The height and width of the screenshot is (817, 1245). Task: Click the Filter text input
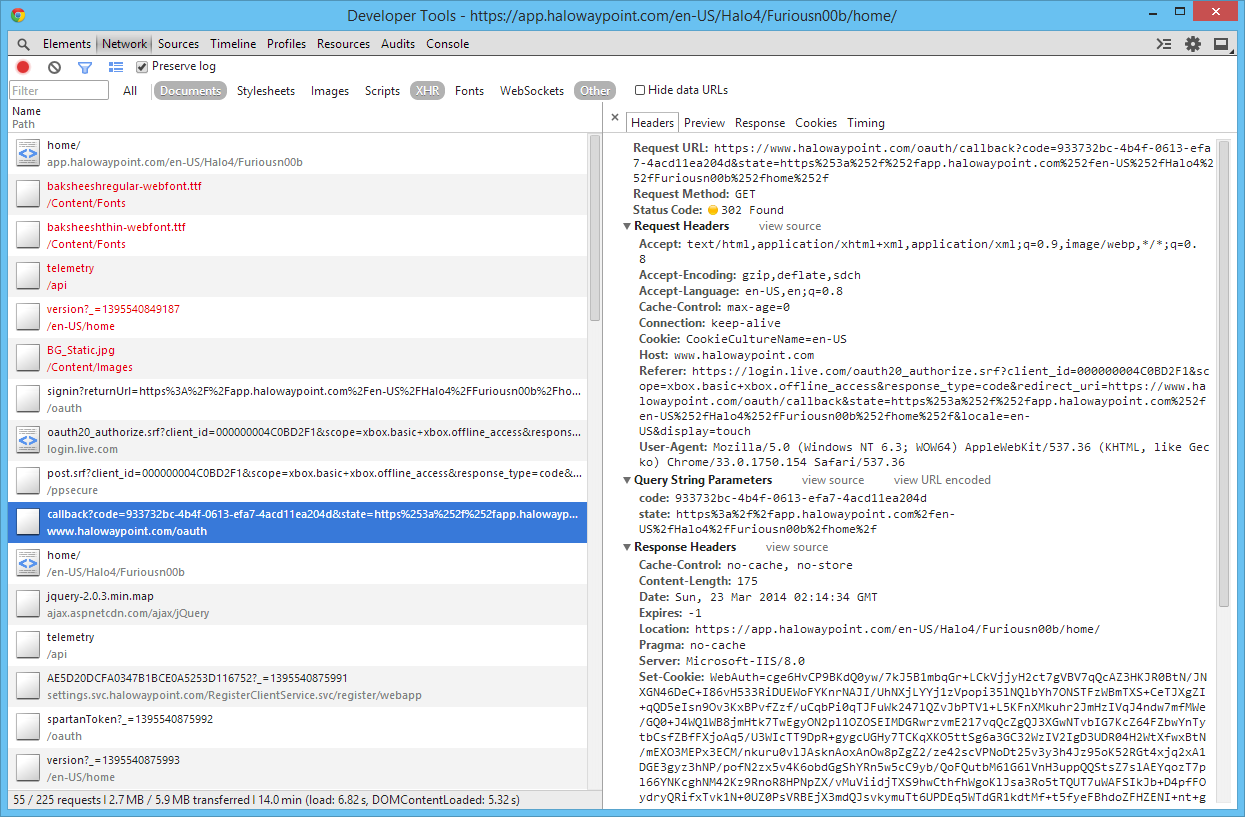tap(59, 91)
